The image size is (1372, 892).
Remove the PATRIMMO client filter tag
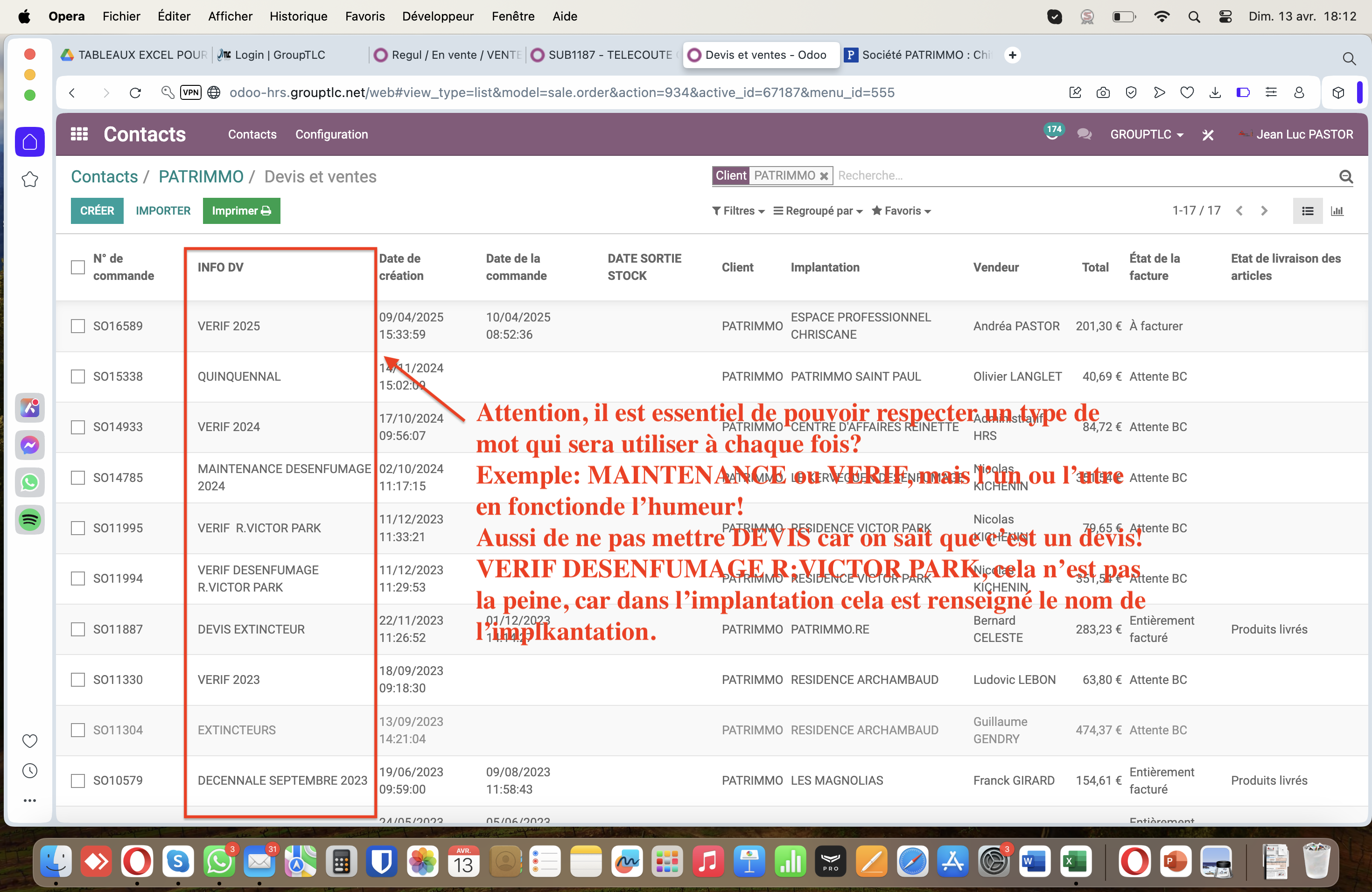click(824, 176)
